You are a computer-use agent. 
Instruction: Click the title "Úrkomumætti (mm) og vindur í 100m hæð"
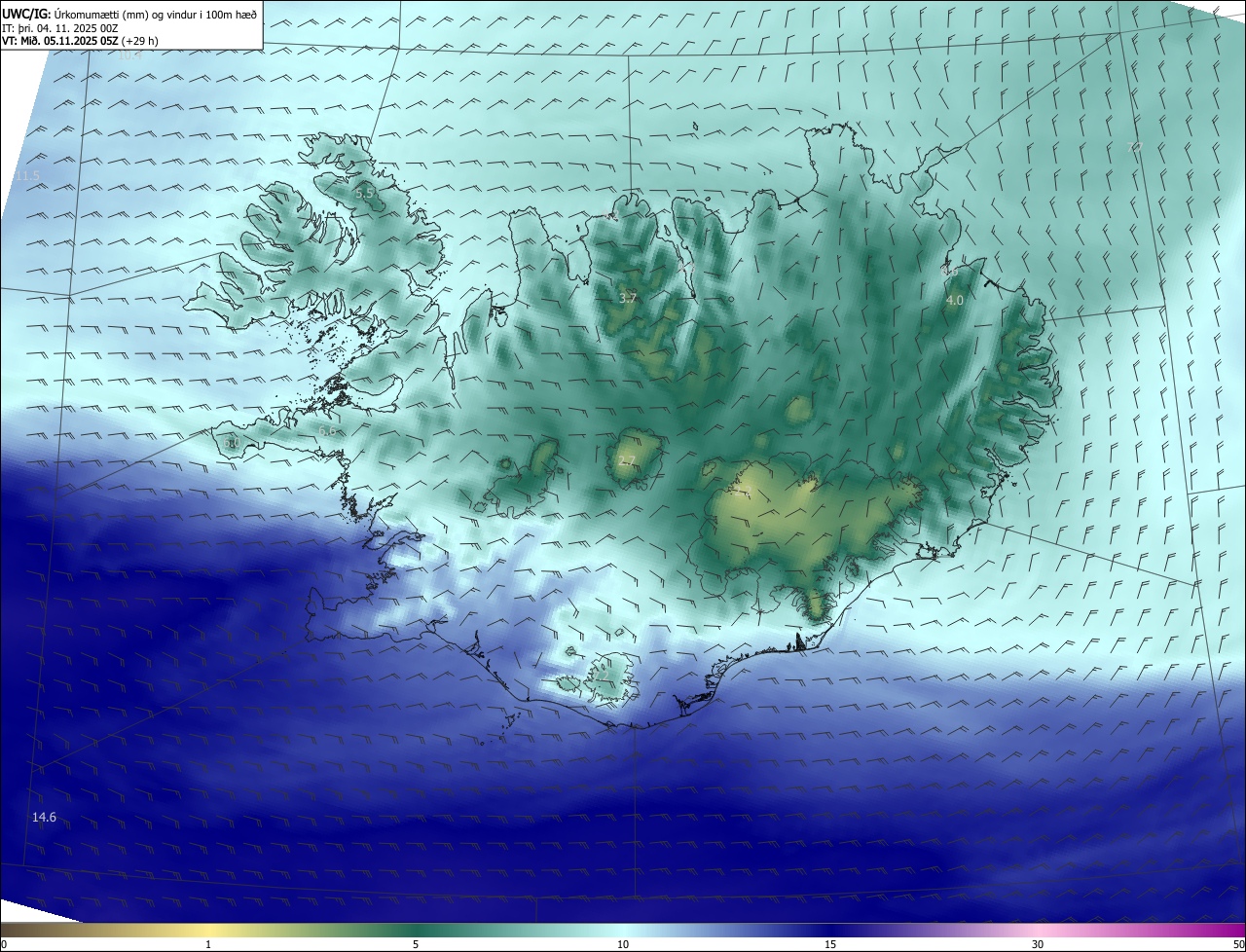coord(155,14)
